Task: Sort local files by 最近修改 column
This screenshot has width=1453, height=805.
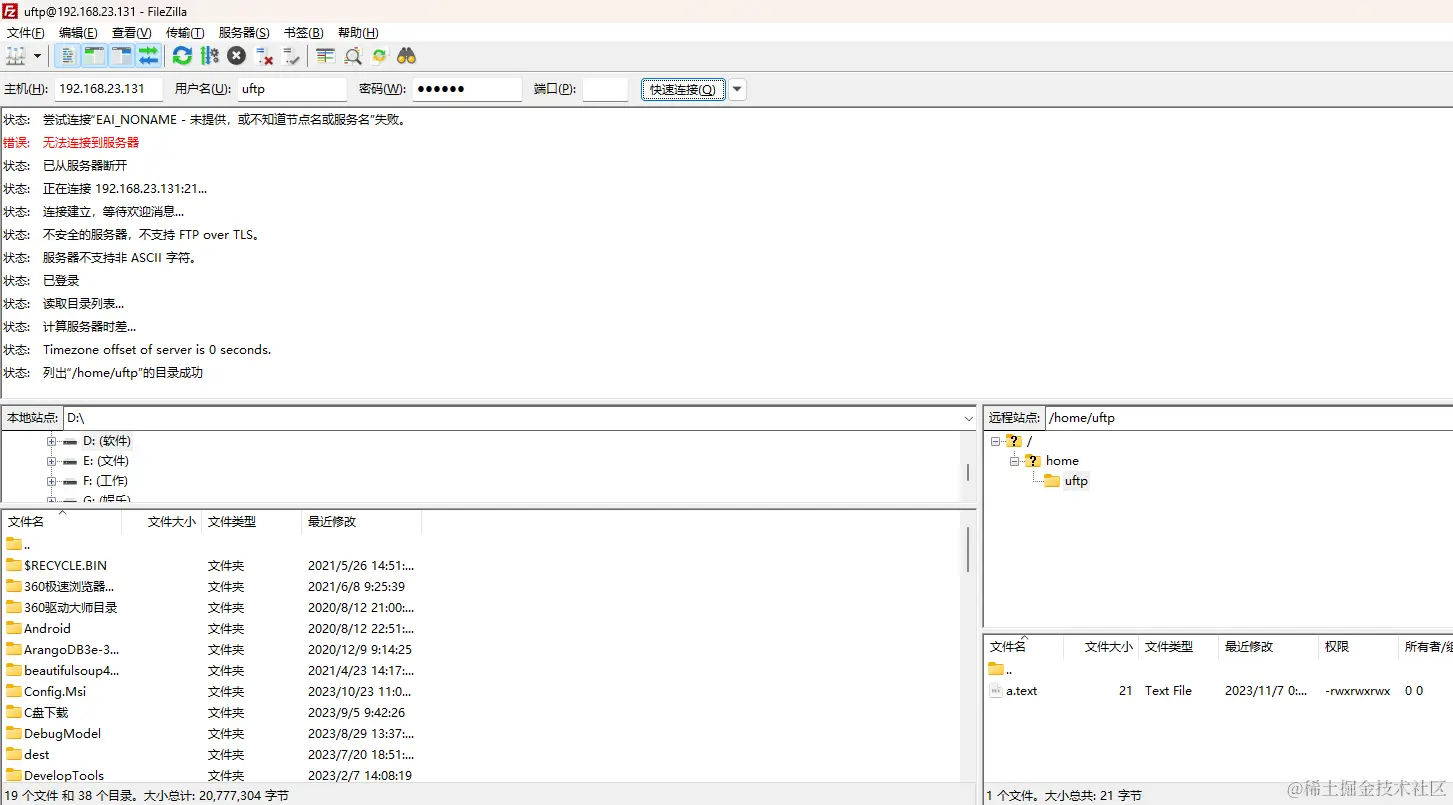Action: (x=362, y=522)
